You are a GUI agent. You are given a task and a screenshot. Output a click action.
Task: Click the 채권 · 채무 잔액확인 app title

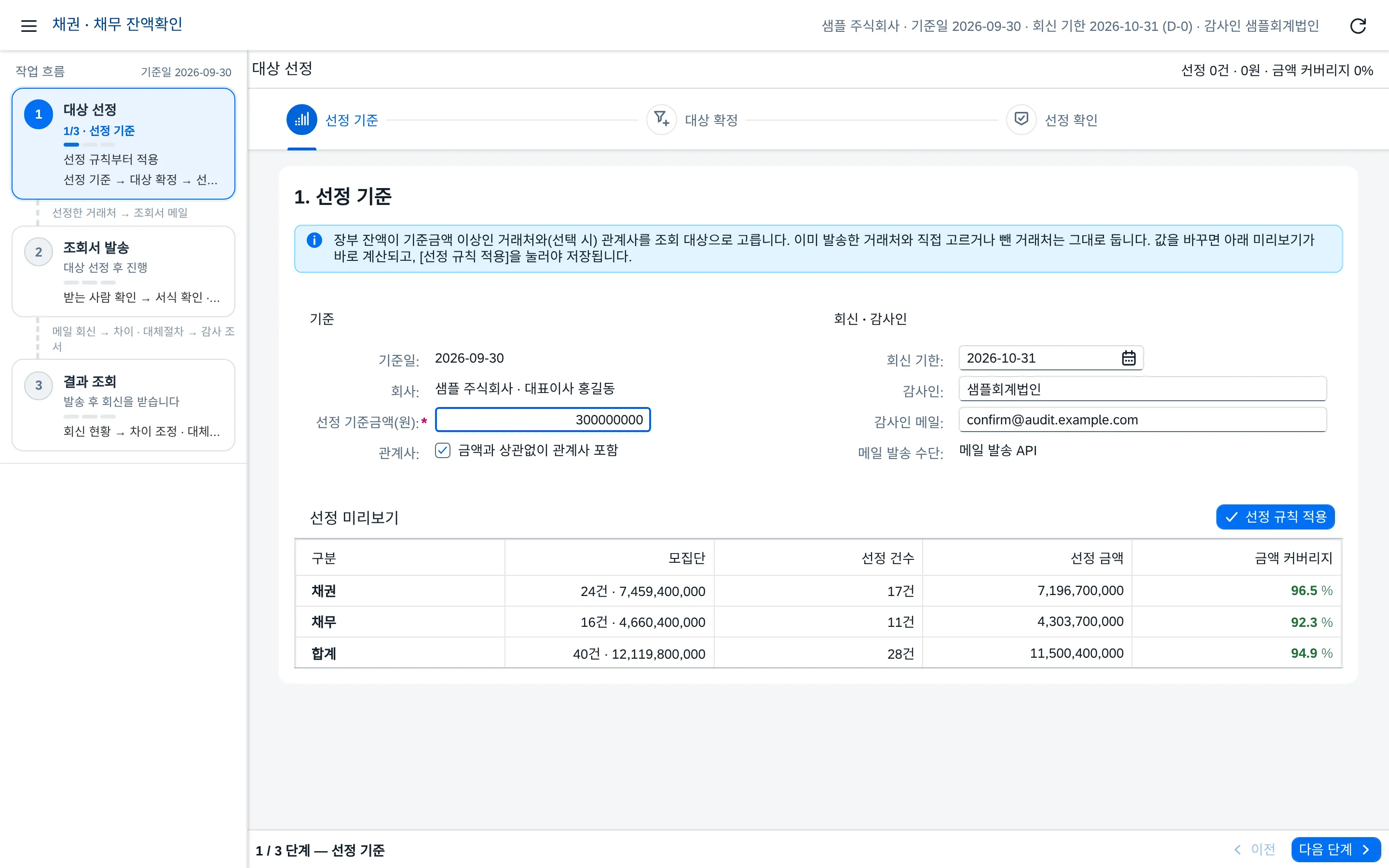(118, 24)
